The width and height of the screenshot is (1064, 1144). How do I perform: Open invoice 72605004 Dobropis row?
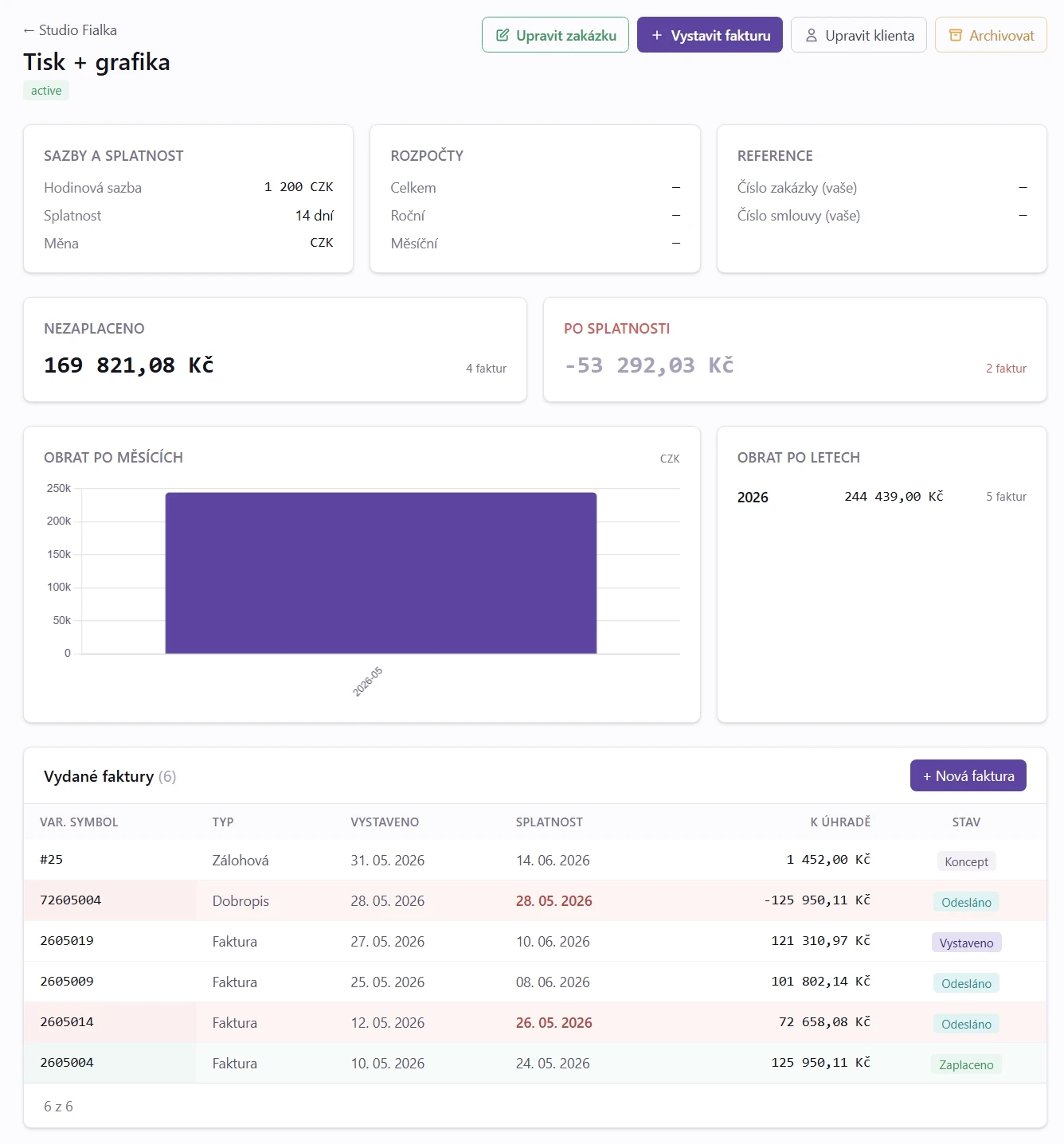tap(534, 900)
